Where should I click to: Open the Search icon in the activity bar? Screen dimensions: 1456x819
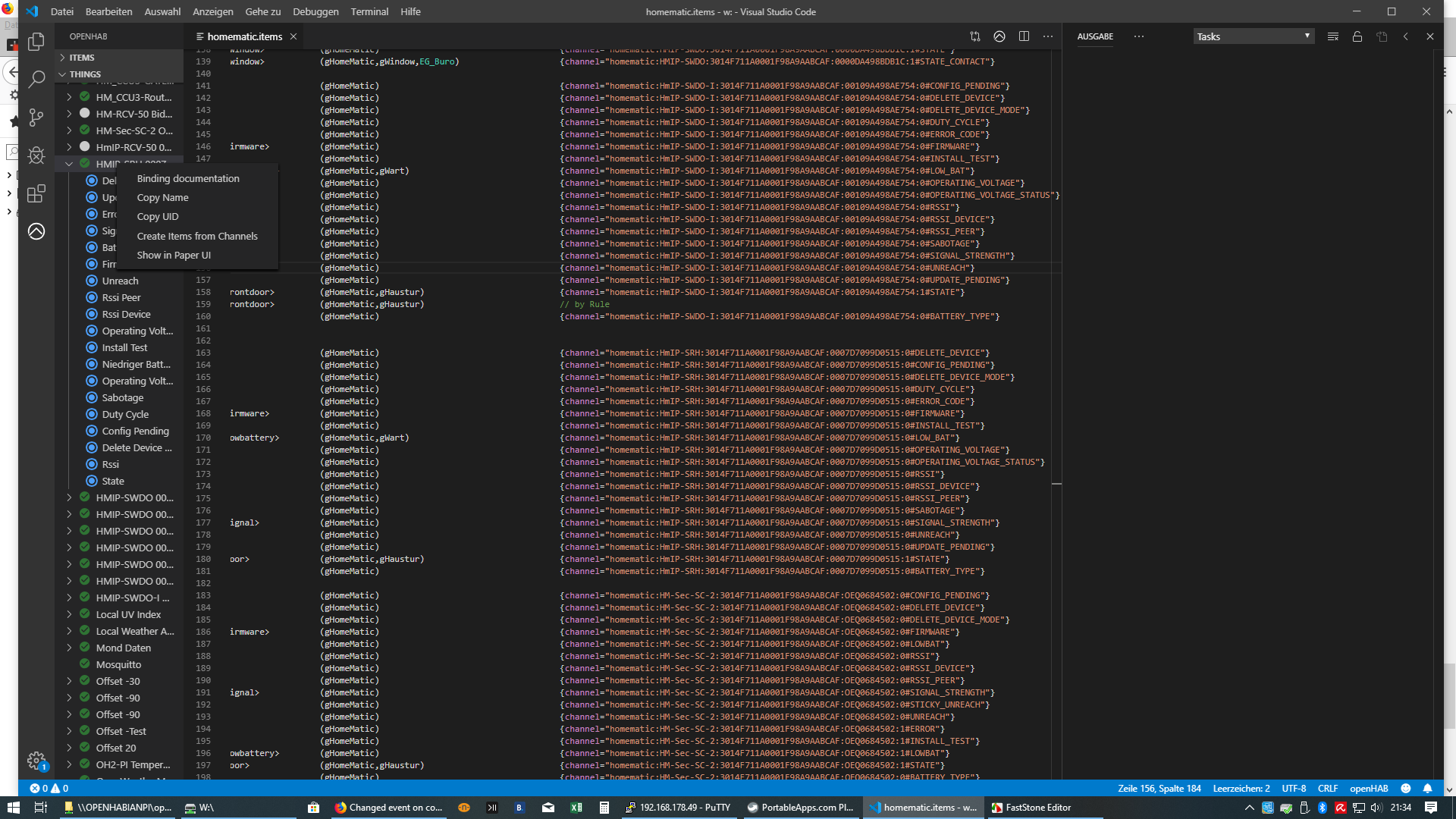click(36, 79)
